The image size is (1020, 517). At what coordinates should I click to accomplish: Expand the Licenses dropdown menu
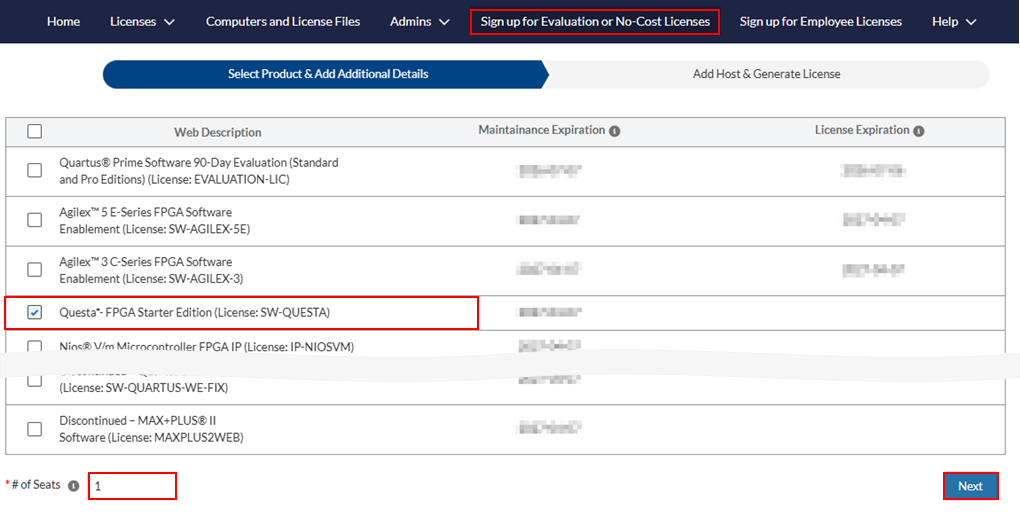click(142, 21)
